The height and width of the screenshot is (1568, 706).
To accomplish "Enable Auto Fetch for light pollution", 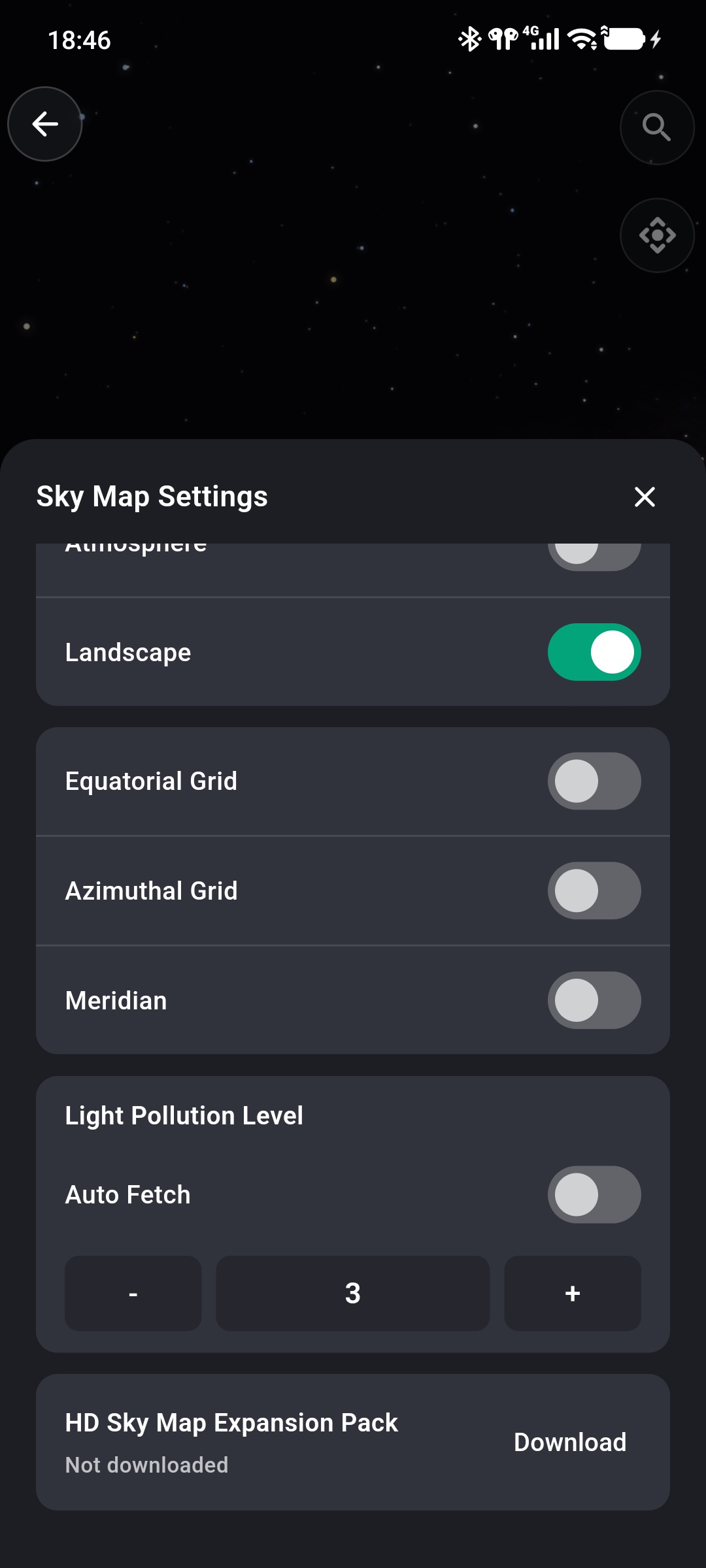I will [x=594, y=1195].
